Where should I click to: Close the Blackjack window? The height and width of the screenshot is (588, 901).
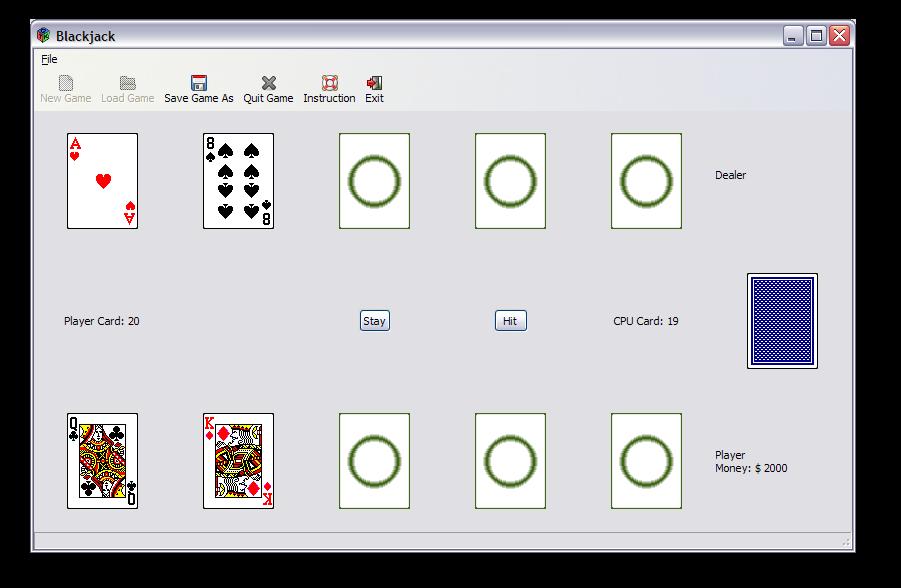coord(840,36)
